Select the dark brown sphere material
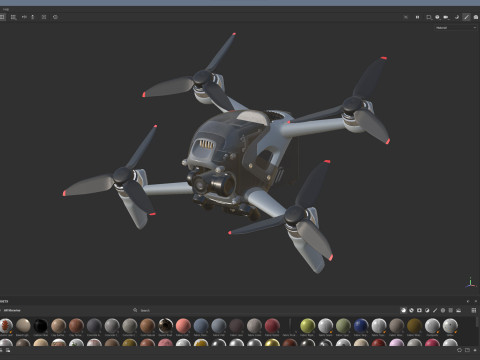Screen dimensions: 480x360 tap(236, 325)
